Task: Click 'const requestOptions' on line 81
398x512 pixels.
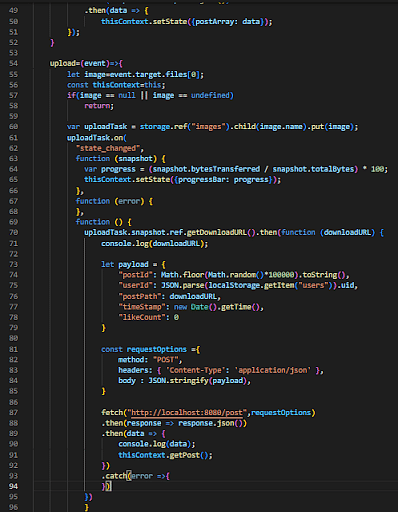Action: (x=144, y=349)
